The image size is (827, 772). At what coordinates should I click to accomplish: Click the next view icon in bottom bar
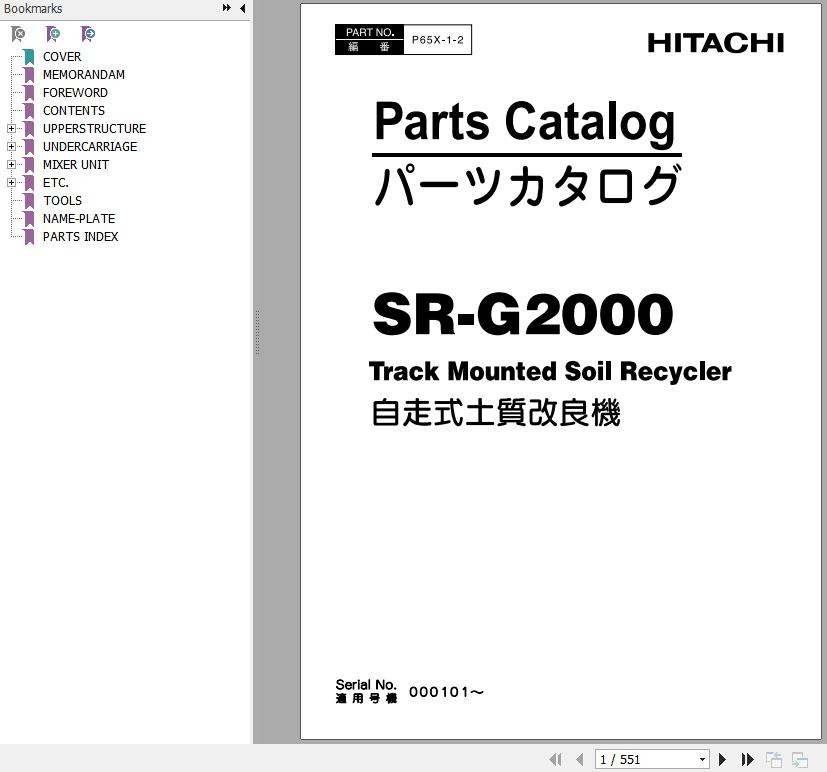pyautogui.click(x=800, y=759)
